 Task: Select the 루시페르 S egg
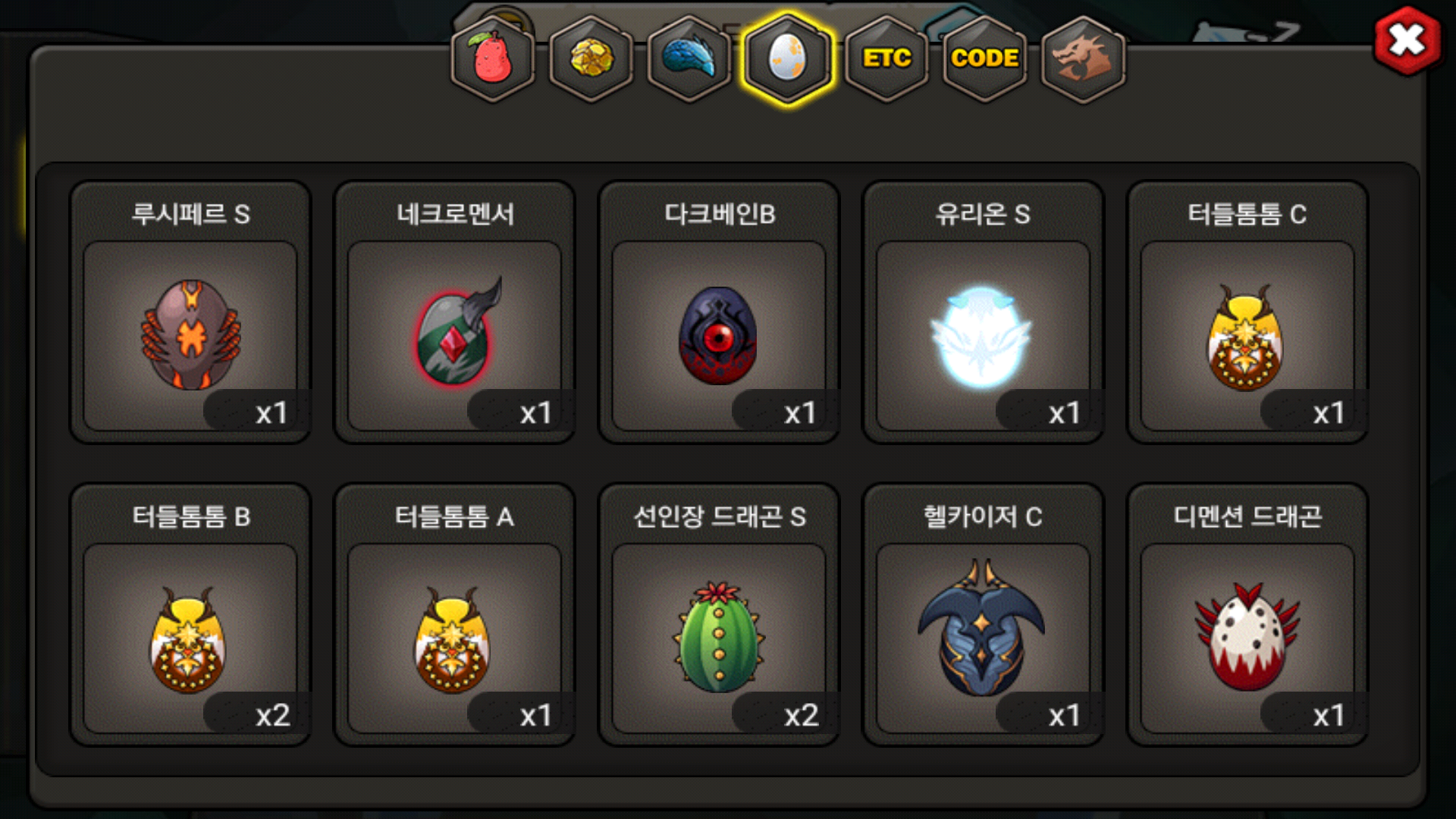pos(190,312)
